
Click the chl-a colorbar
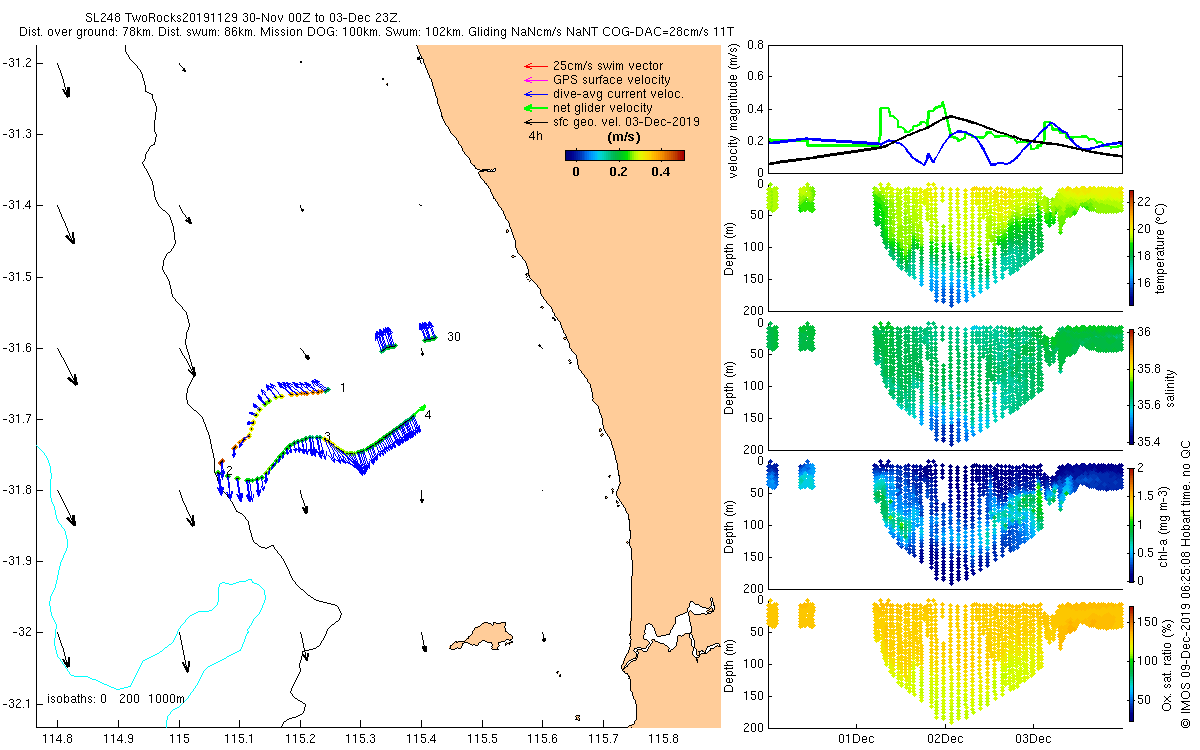1132,523
